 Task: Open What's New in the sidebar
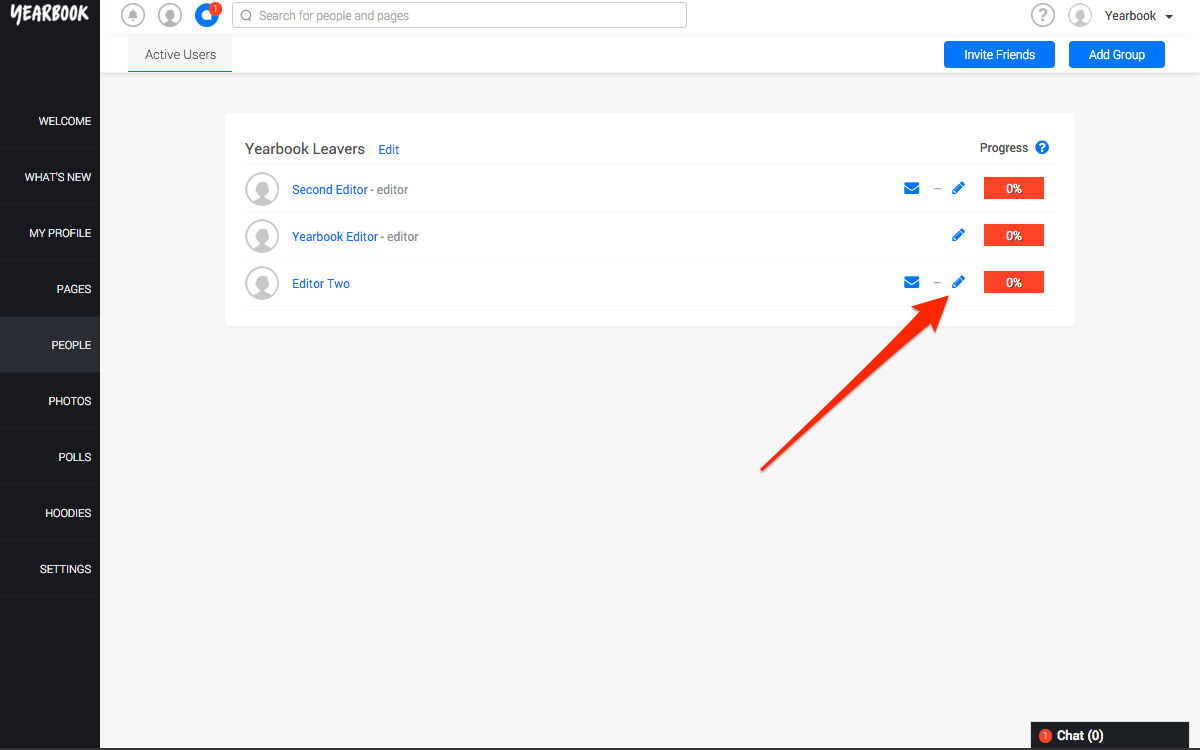point(50,177)
